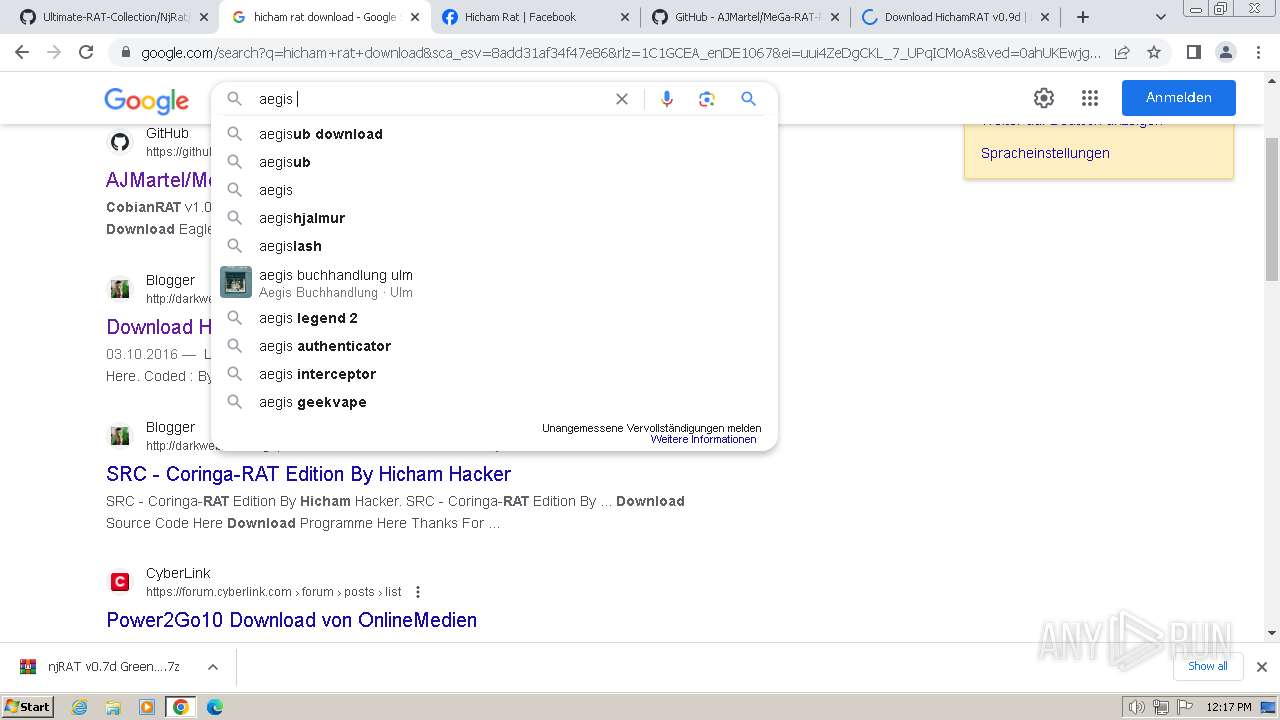1280x720 pixels.
Task: Open the Google apps grid
Action: tap(1090, 98)
